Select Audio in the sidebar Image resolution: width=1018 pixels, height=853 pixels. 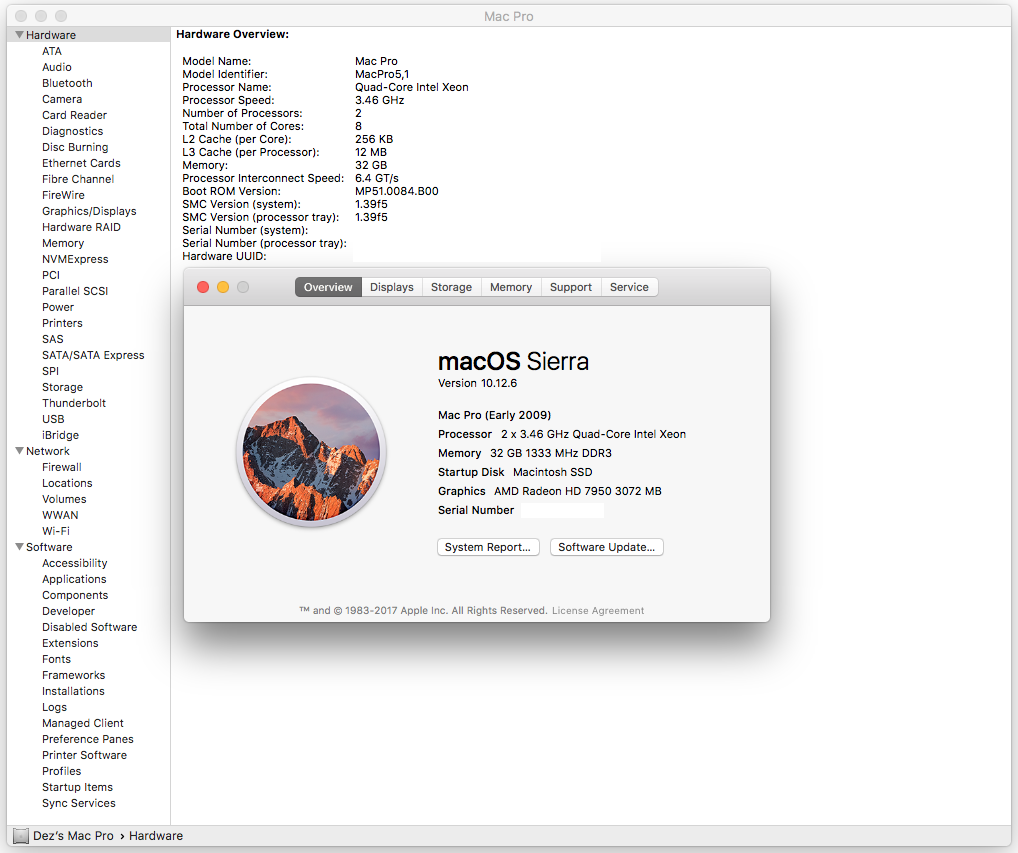pos(57,68)
